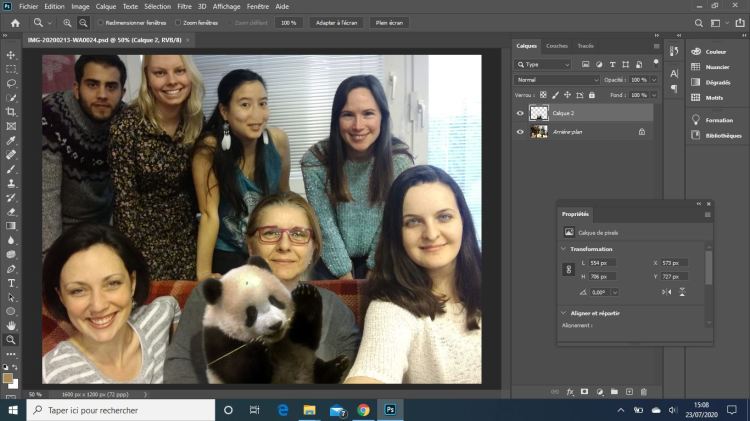Toggle lock image pixels brush icon
The height and width of the screenshot is (421, 750).
pos(555,95)
